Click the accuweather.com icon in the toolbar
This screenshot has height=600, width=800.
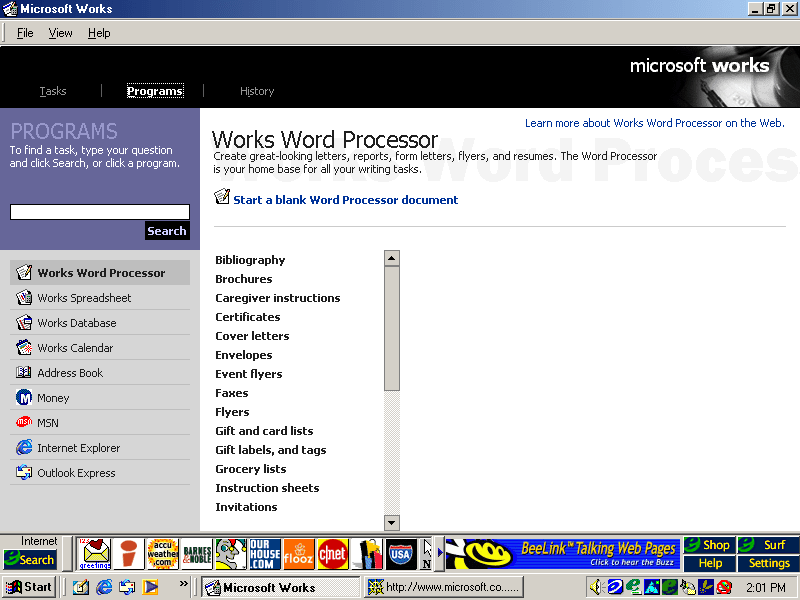[162, 553]
